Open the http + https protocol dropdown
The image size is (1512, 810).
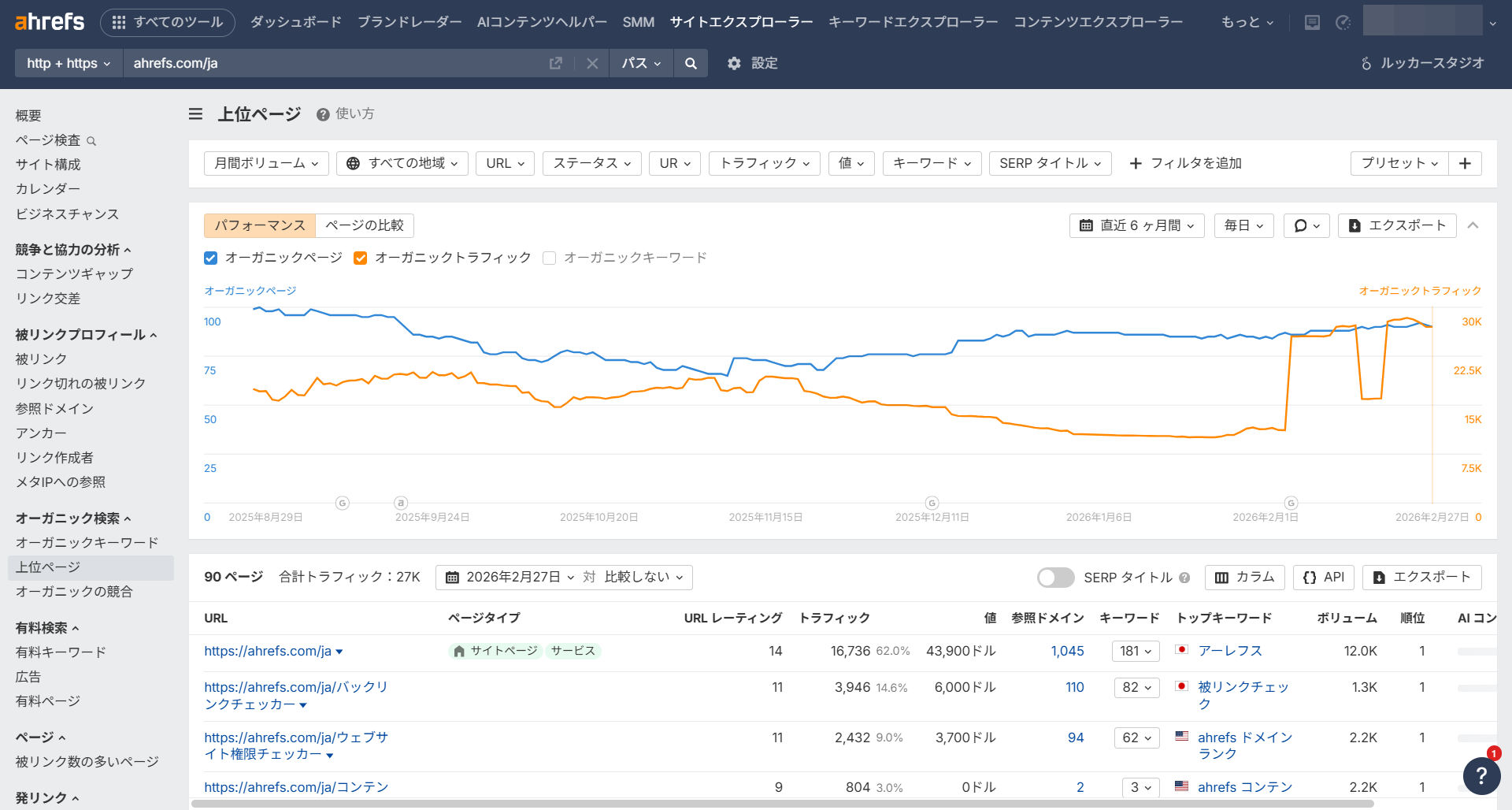[x=68, y=63]
